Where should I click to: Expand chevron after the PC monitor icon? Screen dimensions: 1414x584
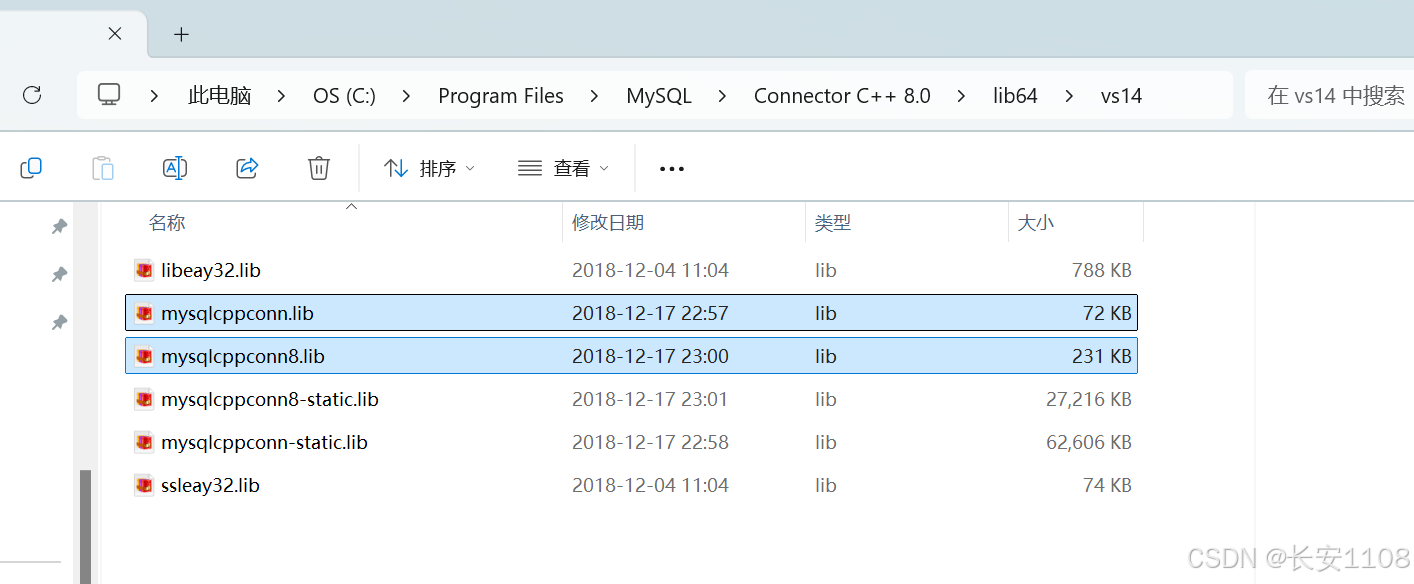(x=154, y=96)
